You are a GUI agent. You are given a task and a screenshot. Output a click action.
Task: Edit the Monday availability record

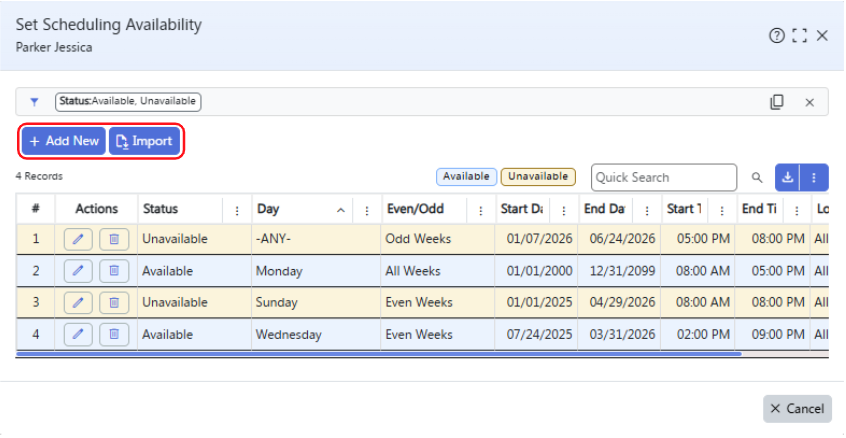click(78, 271)
